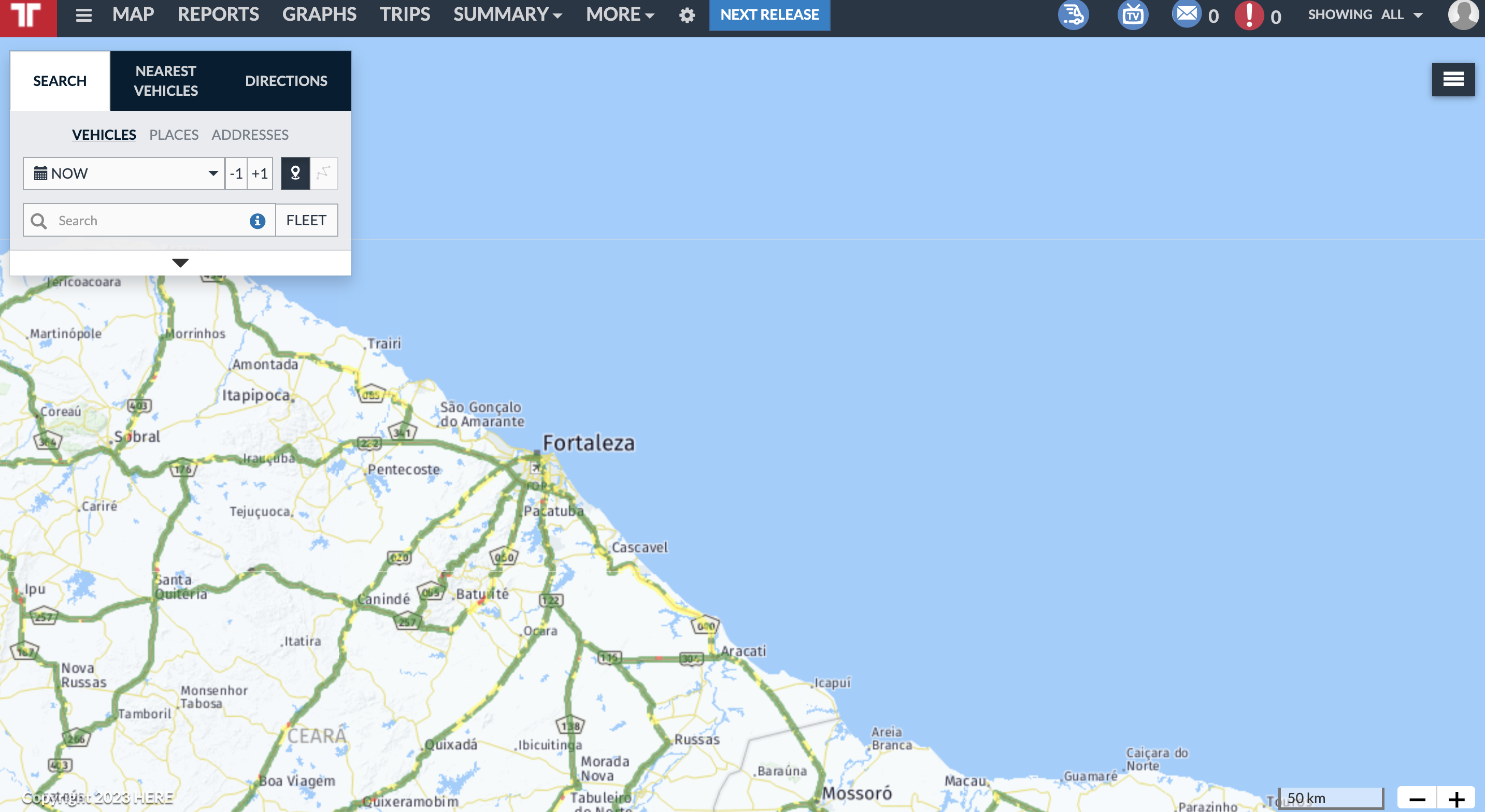Open the TV dashboard icon
The height and width of the screenshot is (812, 1485).
point(1133,15)
